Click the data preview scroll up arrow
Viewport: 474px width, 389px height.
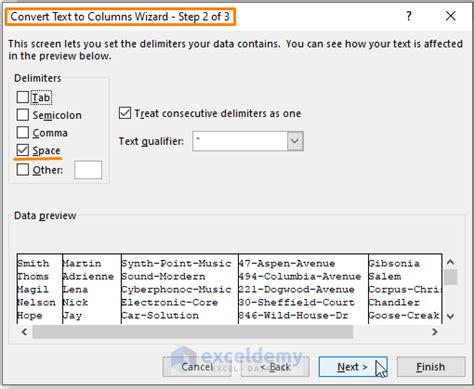tap(450, 262)
